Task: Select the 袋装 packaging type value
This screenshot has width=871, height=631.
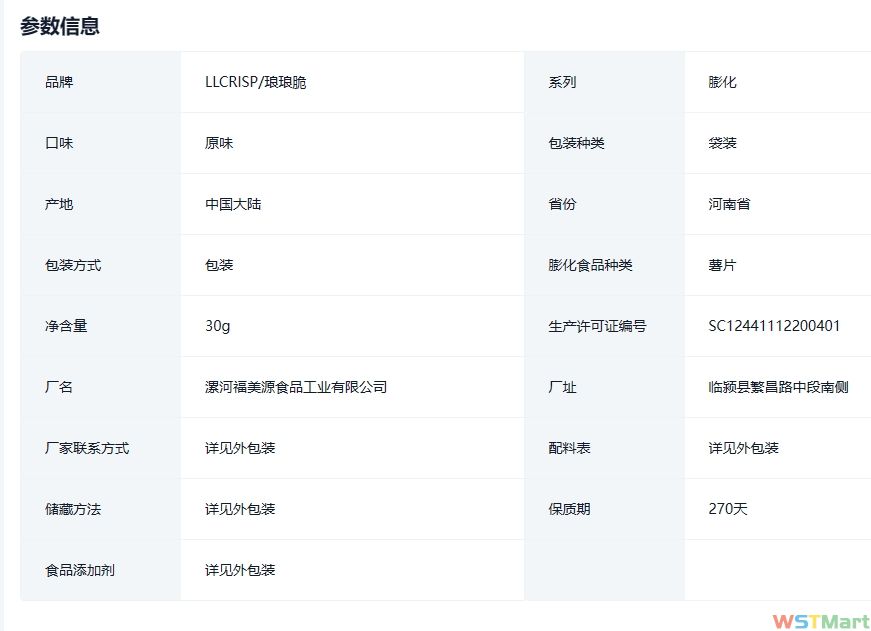Action: pos(722,143)
